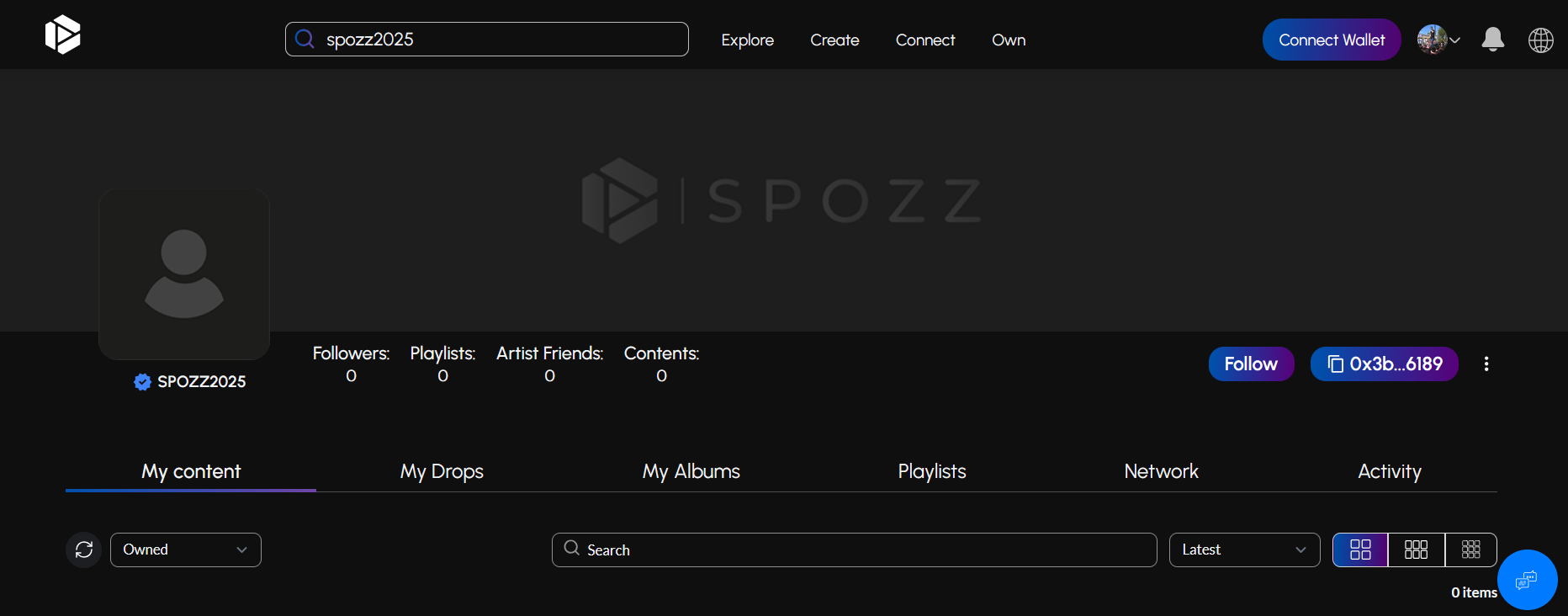Viewport: 1568px width, 616px height.
Task: Open the Explore menu
Action: (747, 40)
